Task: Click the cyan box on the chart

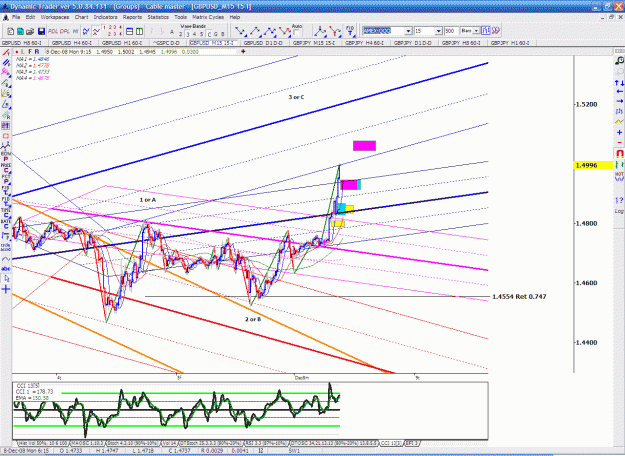Action: tap(341, 208)
